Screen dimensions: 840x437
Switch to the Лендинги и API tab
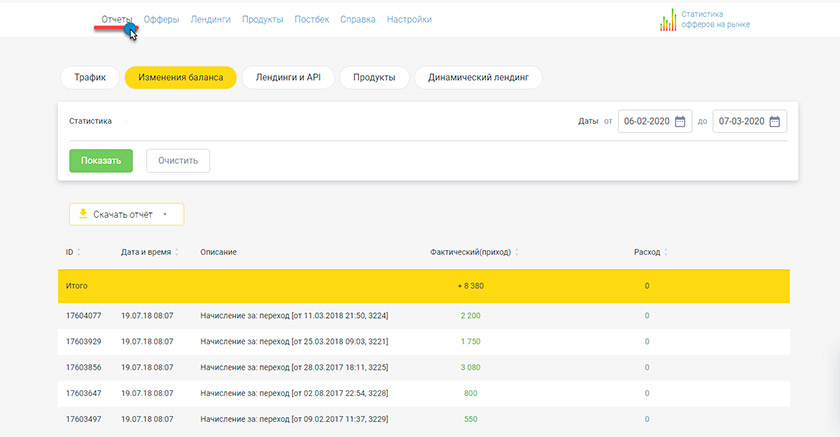pyautogui.click(x=288, y=78)
